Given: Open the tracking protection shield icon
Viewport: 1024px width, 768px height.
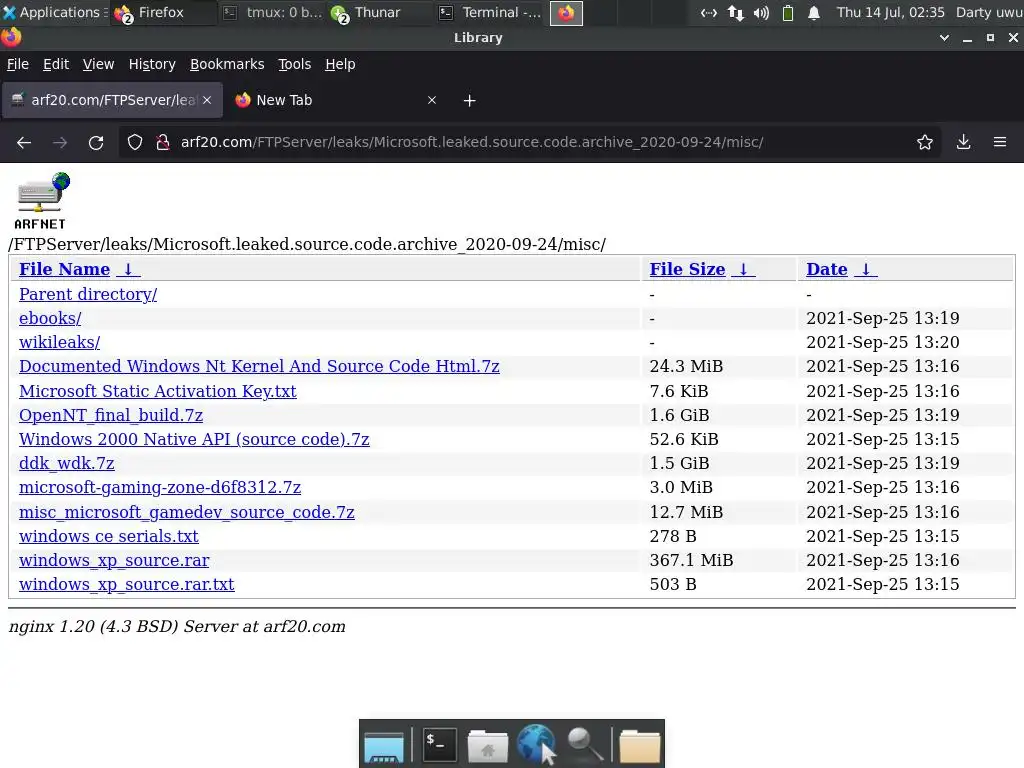Looking at the screenshot, I should 135,142.
